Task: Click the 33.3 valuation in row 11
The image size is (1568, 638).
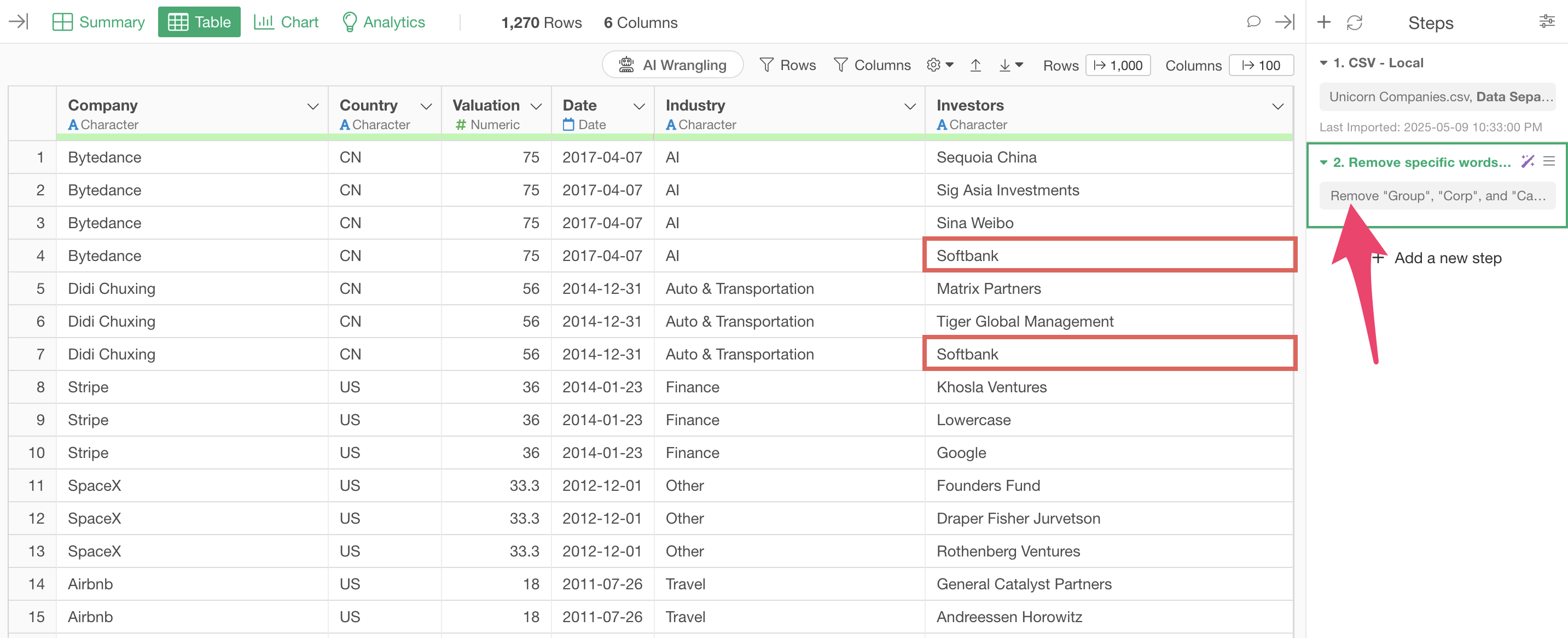Action: 496,486
